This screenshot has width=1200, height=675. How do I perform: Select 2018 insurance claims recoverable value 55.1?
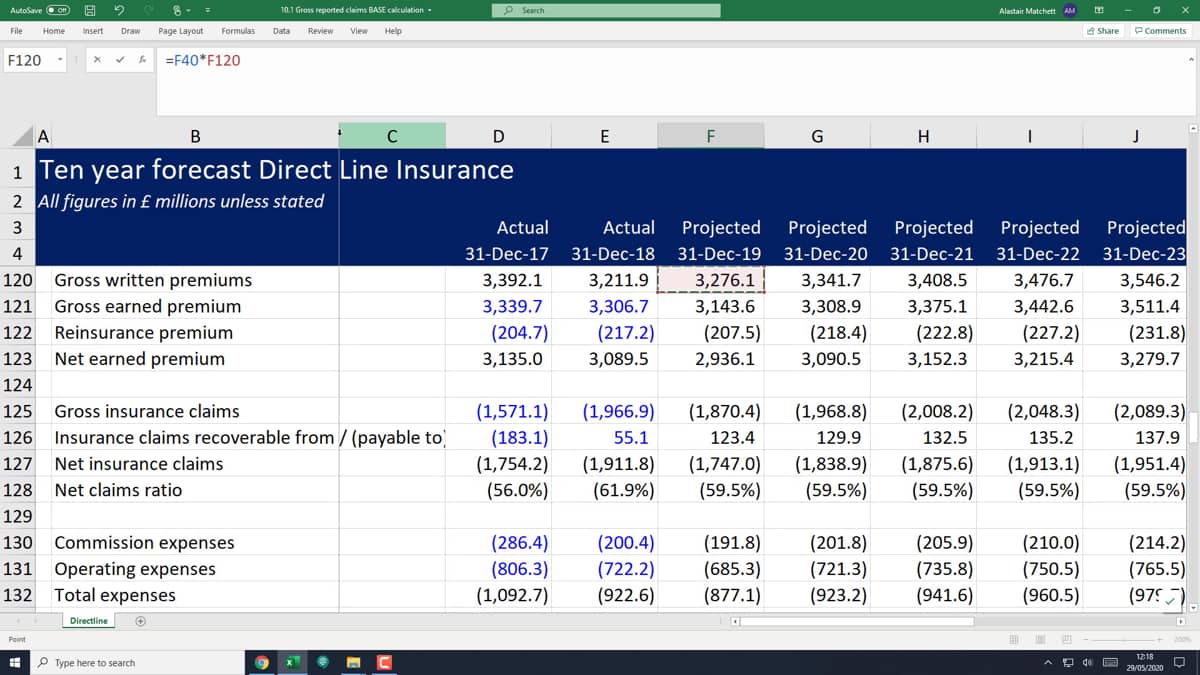pyautogui.click(x=605, y=437)
